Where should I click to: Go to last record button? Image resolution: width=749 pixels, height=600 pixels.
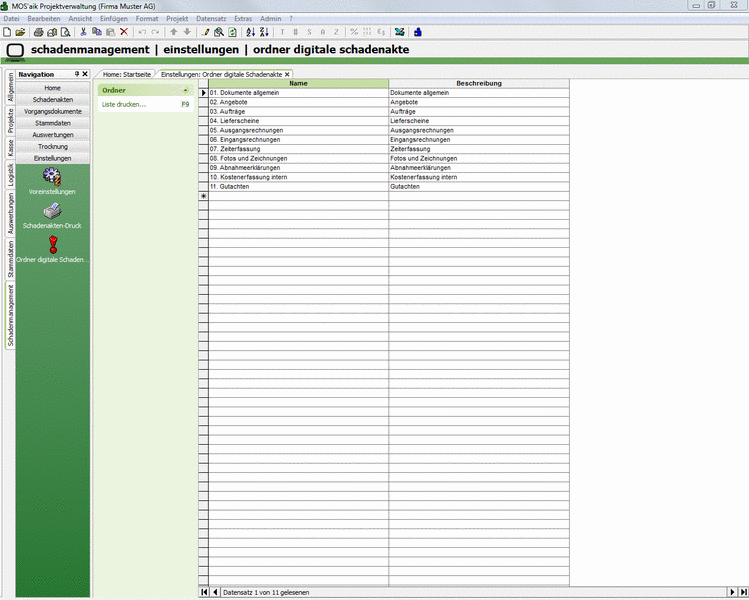(743, 592)
